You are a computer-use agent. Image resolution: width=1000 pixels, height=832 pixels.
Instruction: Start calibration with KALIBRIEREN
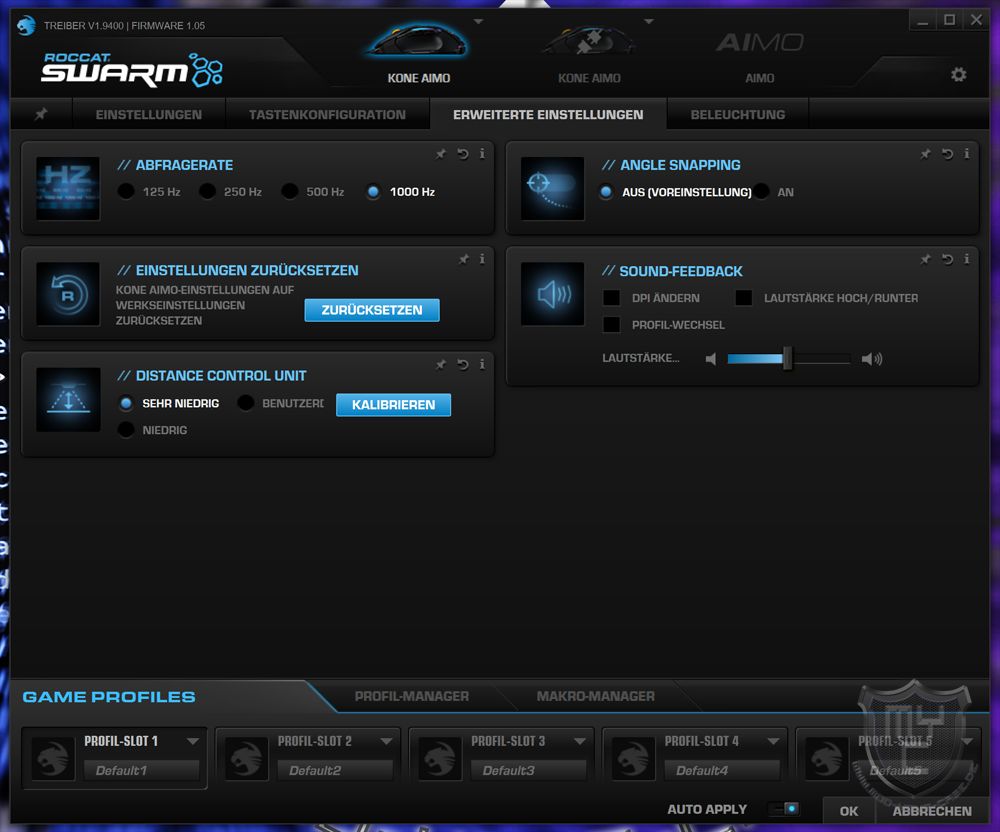(393, 405)
